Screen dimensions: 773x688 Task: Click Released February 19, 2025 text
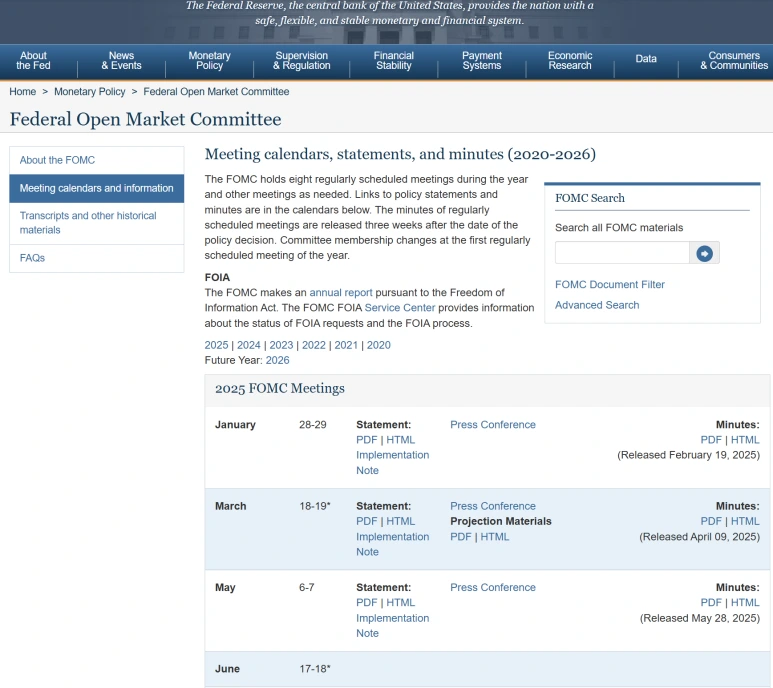pos(688,455)
